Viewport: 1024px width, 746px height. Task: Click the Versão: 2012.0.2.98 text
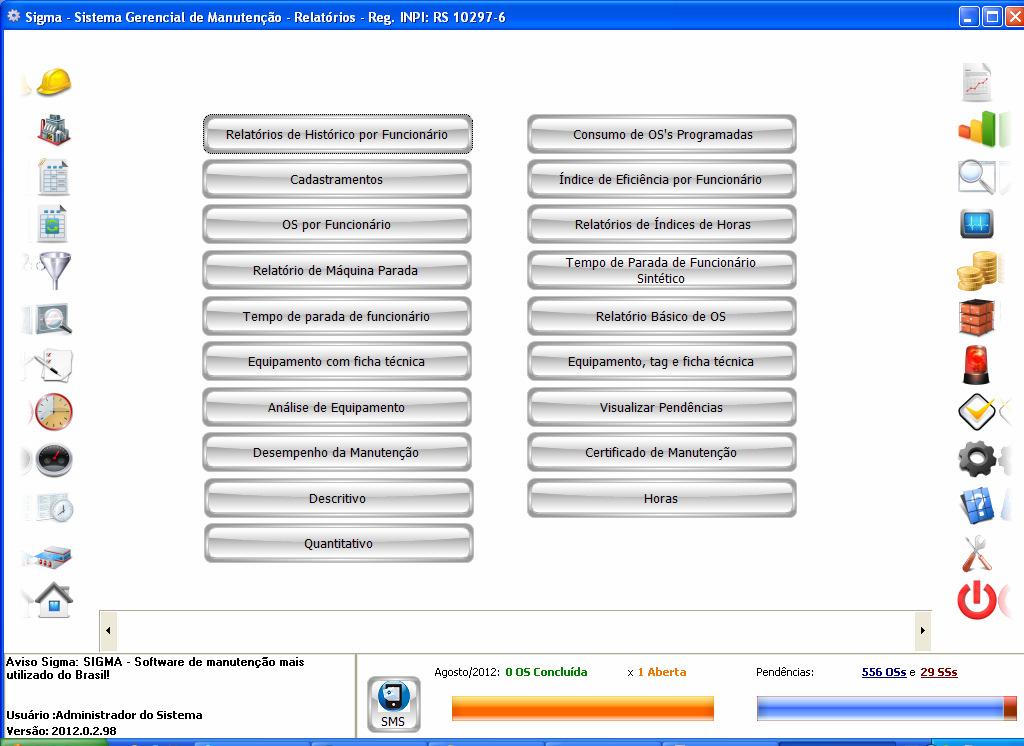[61, 731]
